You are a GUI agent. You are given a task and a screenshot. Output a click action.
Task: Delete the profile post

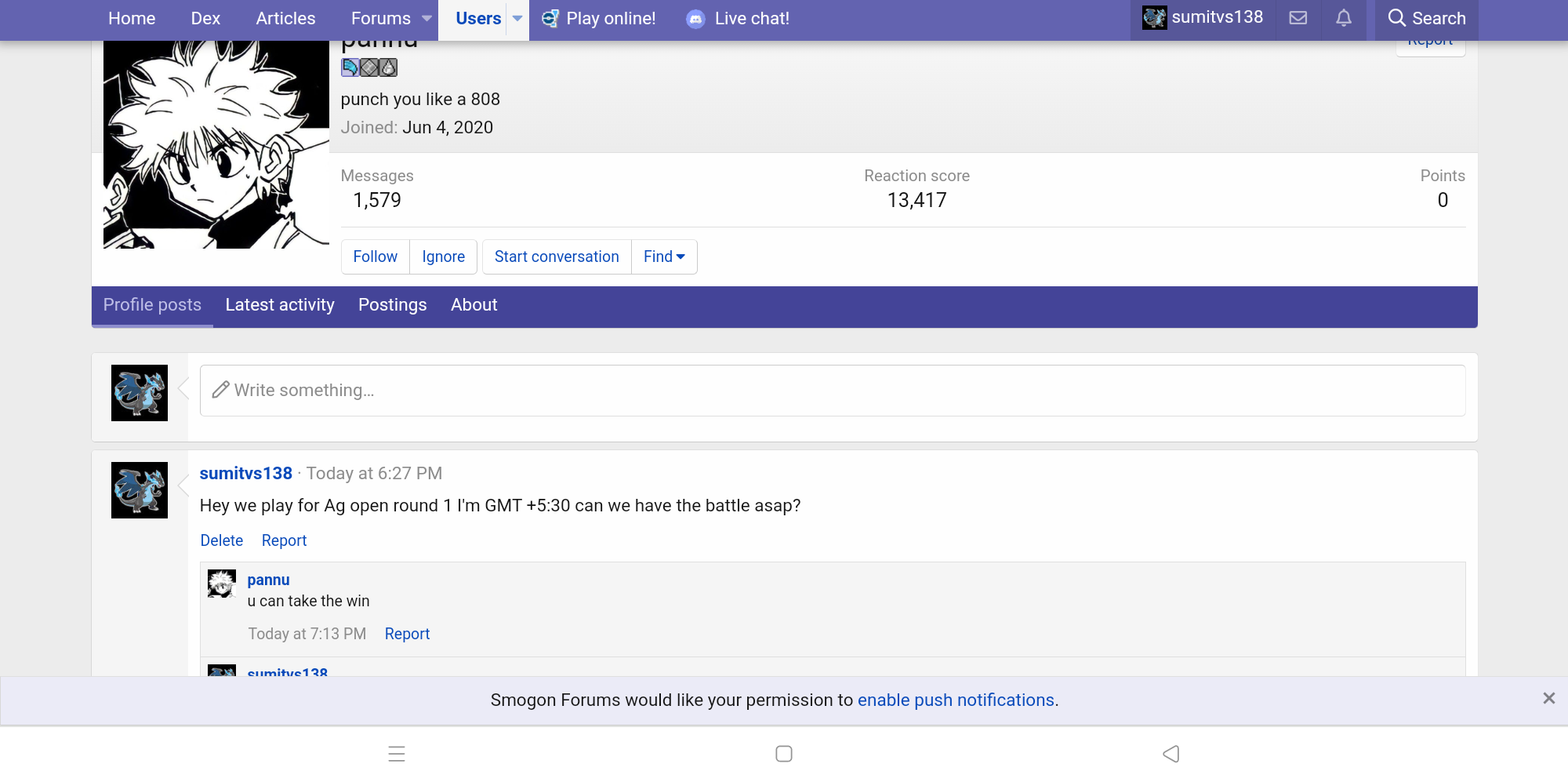222,540
